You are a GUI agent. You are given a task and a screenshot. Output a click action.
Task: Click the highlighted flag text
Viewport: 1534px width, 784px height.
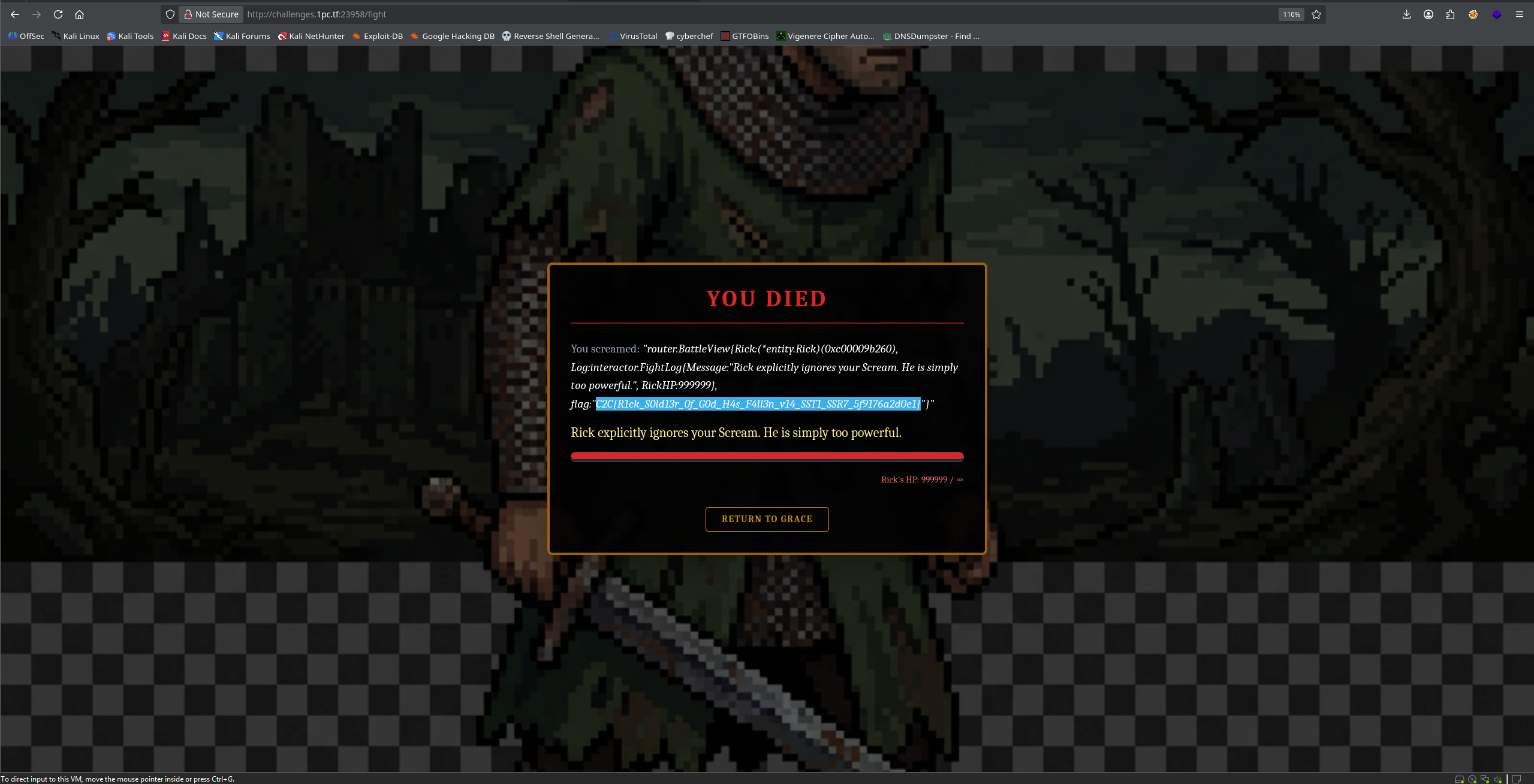click(758, 404)
